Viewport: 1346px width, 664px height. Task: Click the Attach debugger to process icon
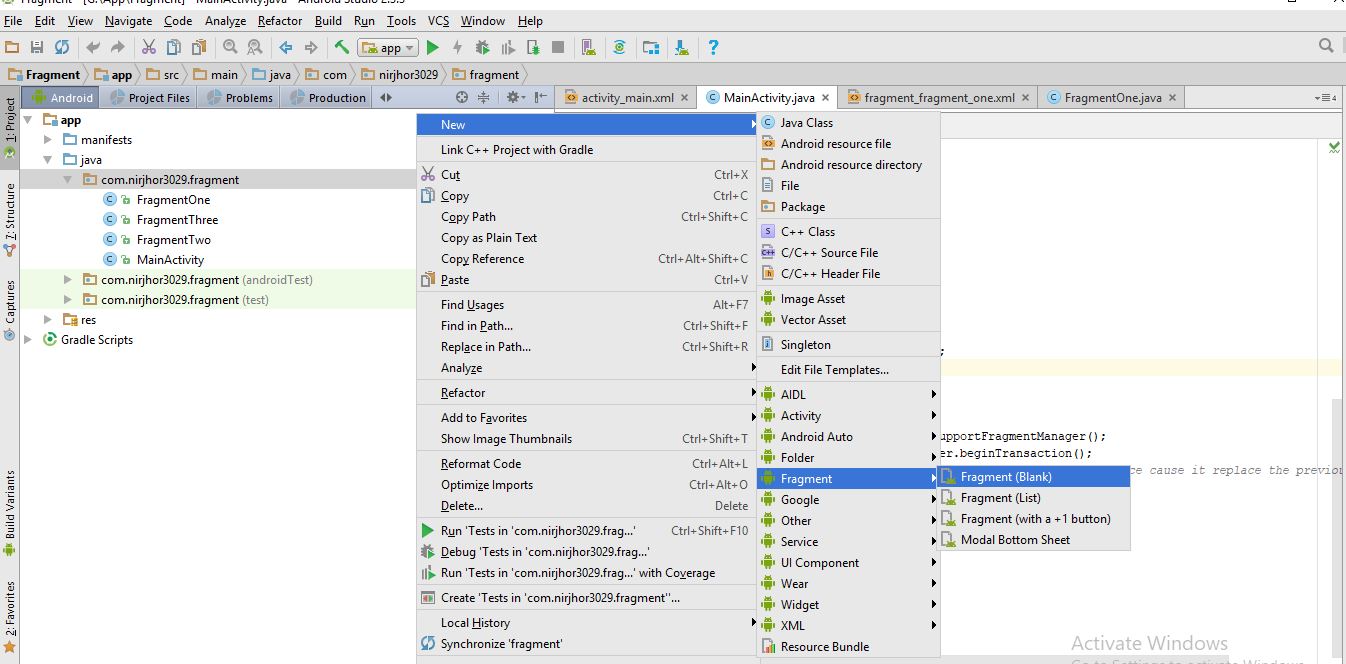(533, 47)
